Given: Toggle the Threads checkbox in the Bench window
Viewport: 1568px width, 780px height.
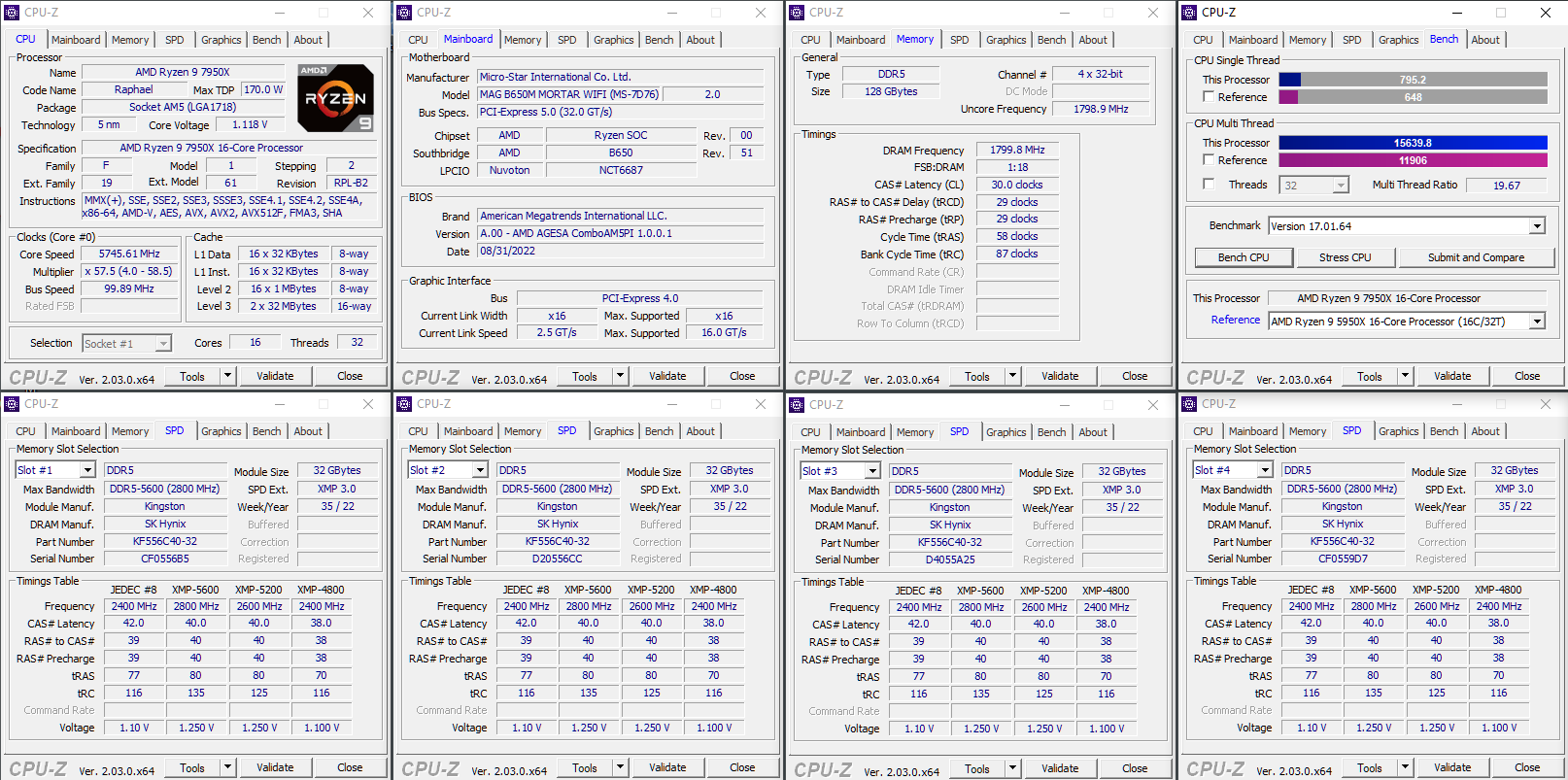Looking at the screenshot, I should tap(1209, 185).
